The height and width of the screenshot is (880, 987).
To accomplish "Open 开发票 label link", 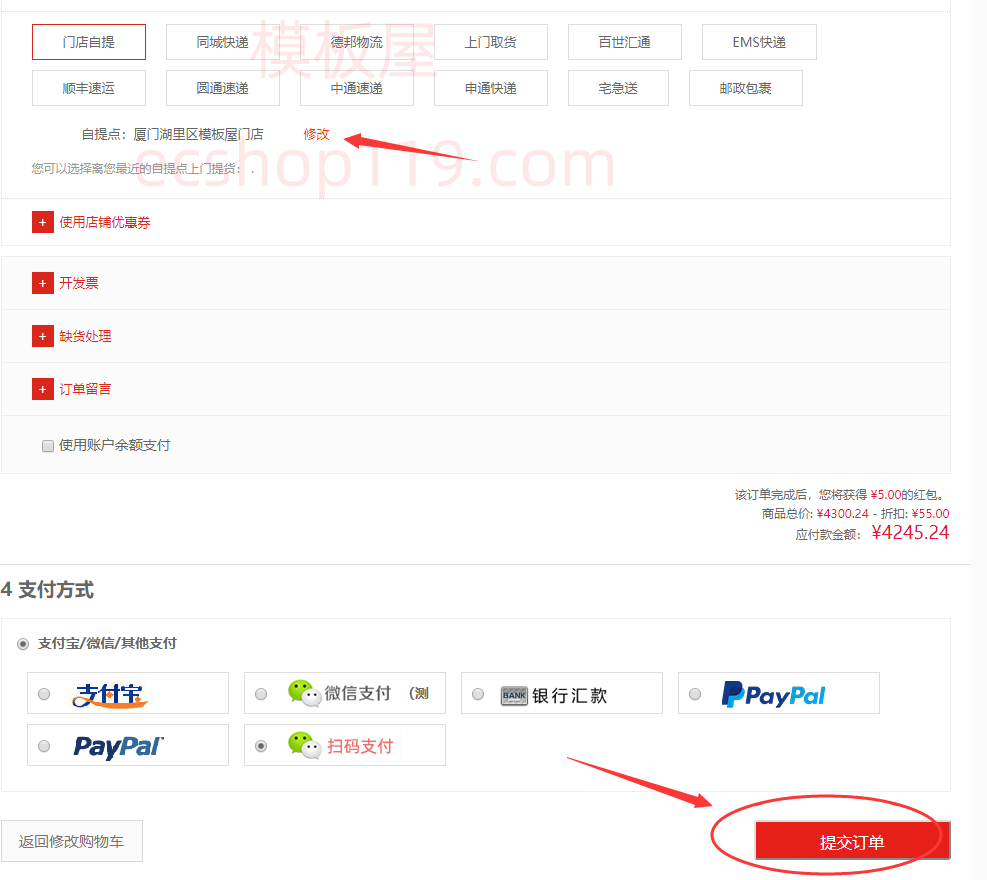I will coord(79,283).
